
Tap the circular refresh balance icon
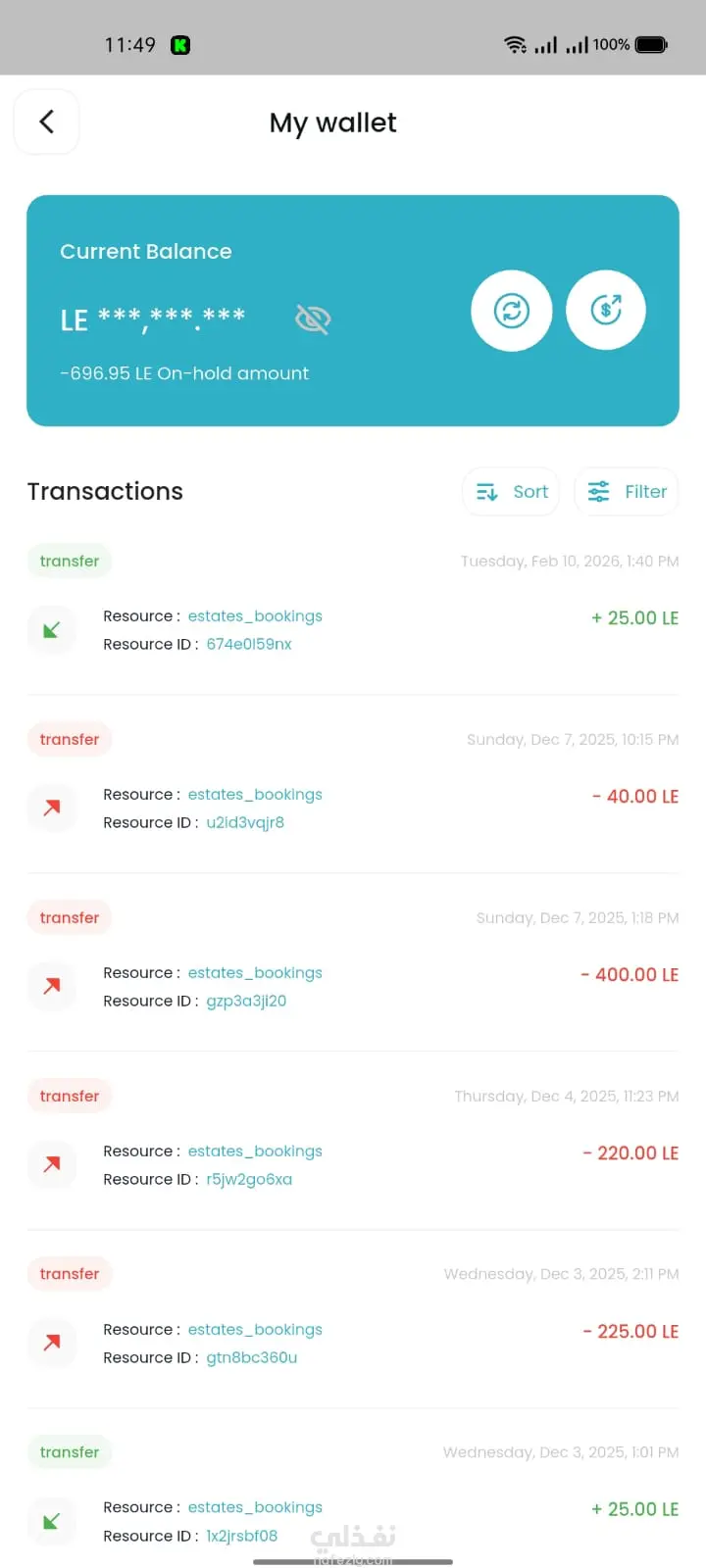click(511, 311)
